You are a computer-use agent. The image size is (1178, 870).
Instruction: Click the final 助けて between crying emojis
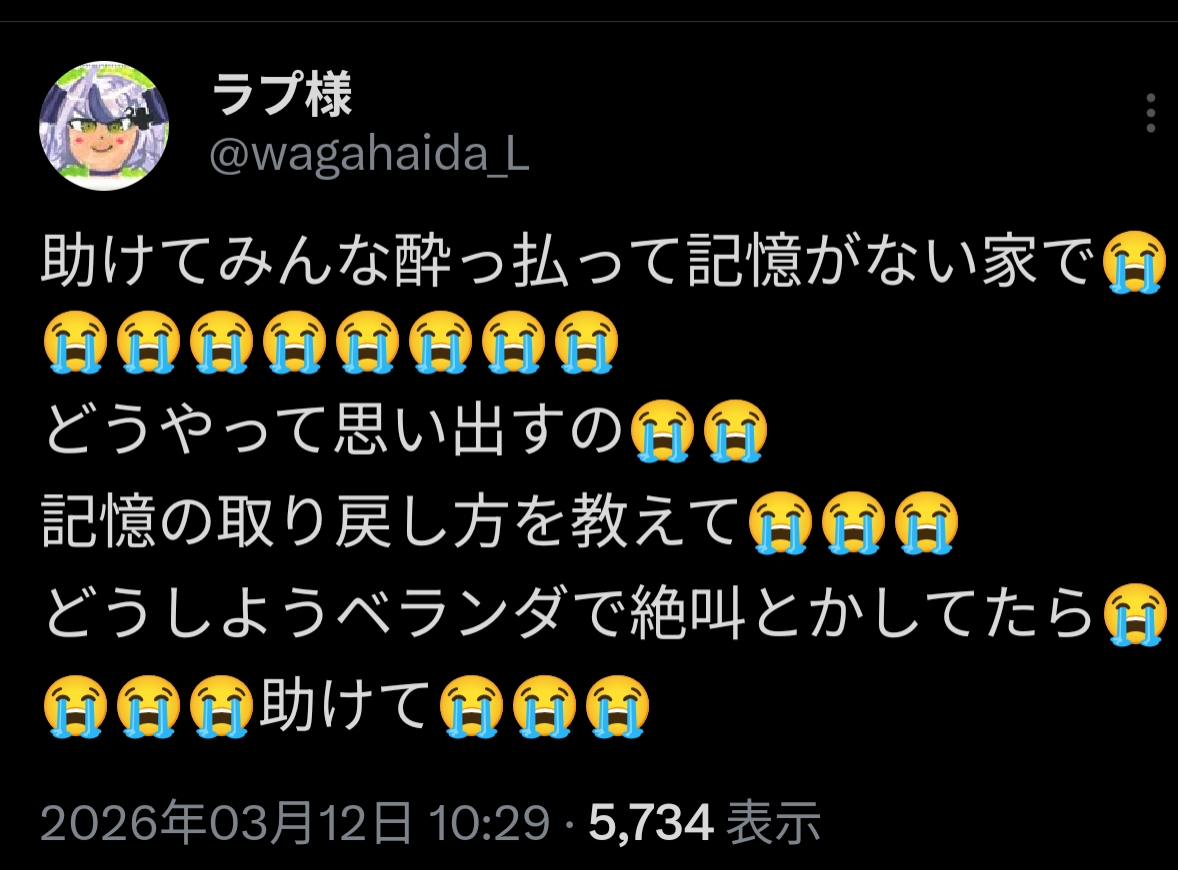point(344,705)
